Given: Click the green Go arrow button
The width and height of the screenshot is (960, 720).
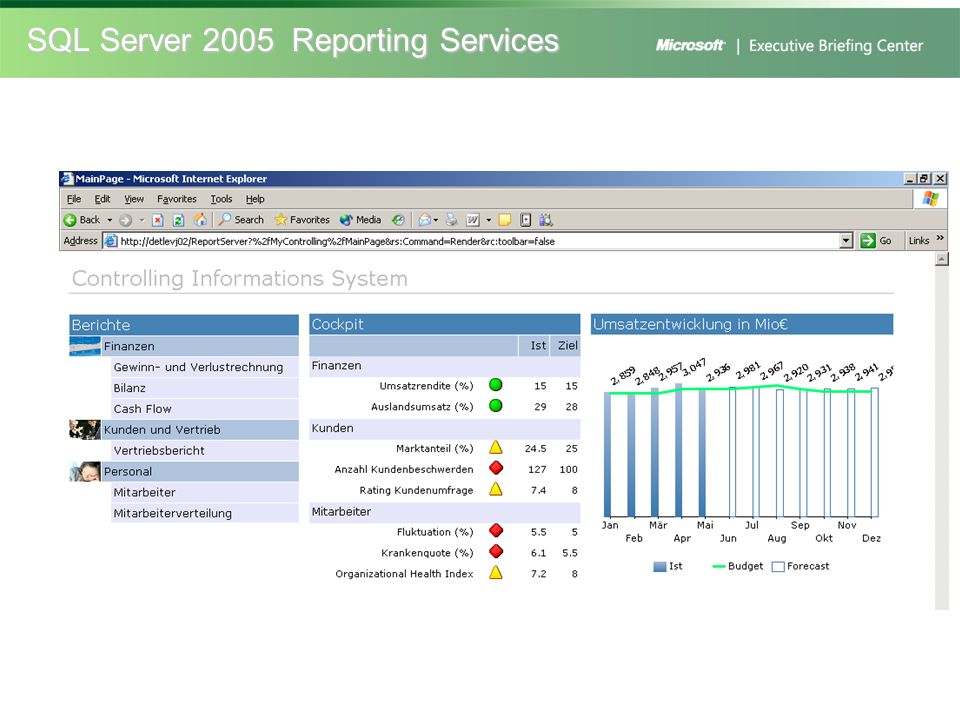Looking at the screenshot, I should pos(868,241).
